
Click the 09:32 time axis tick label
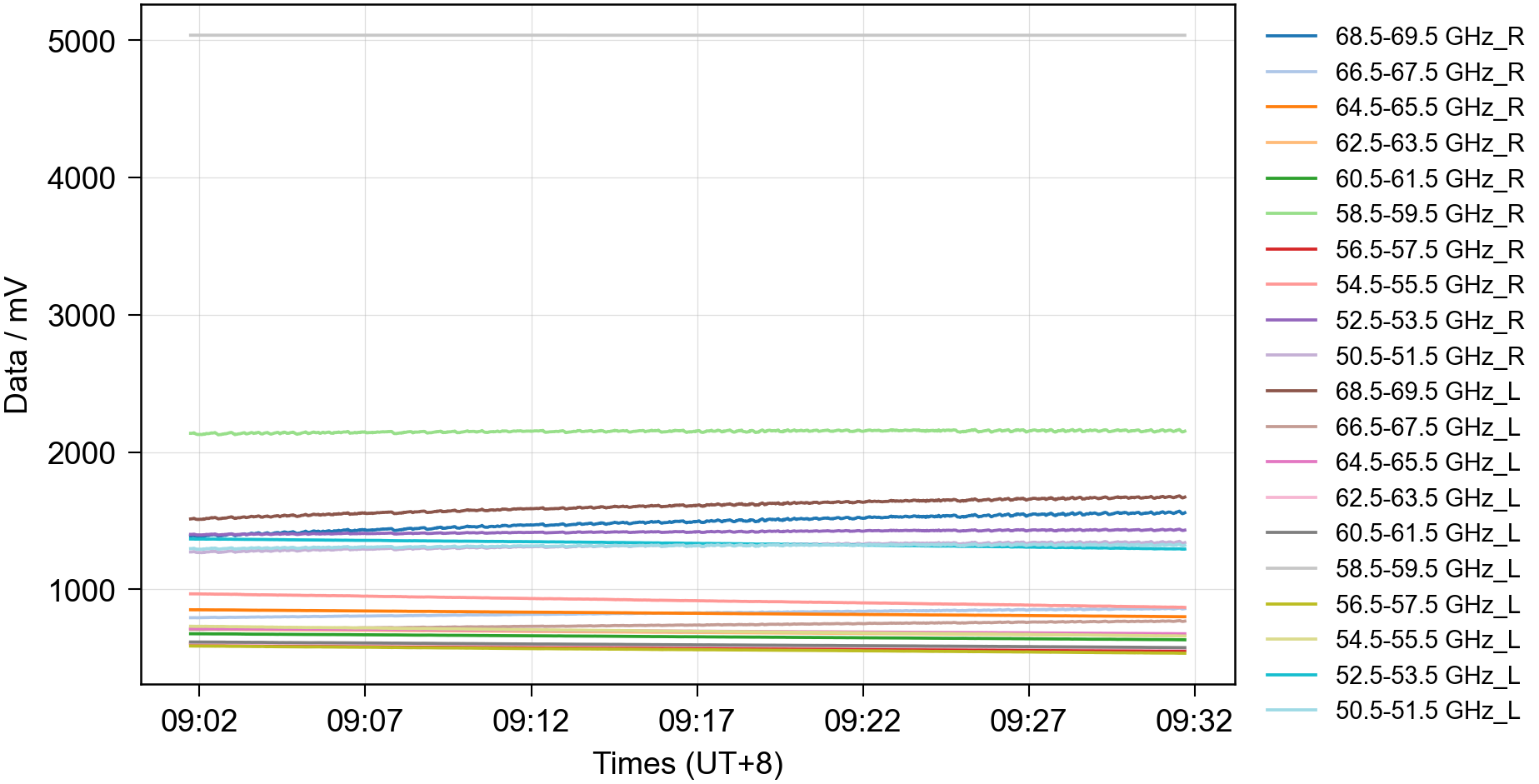[x=1193, y=721]
